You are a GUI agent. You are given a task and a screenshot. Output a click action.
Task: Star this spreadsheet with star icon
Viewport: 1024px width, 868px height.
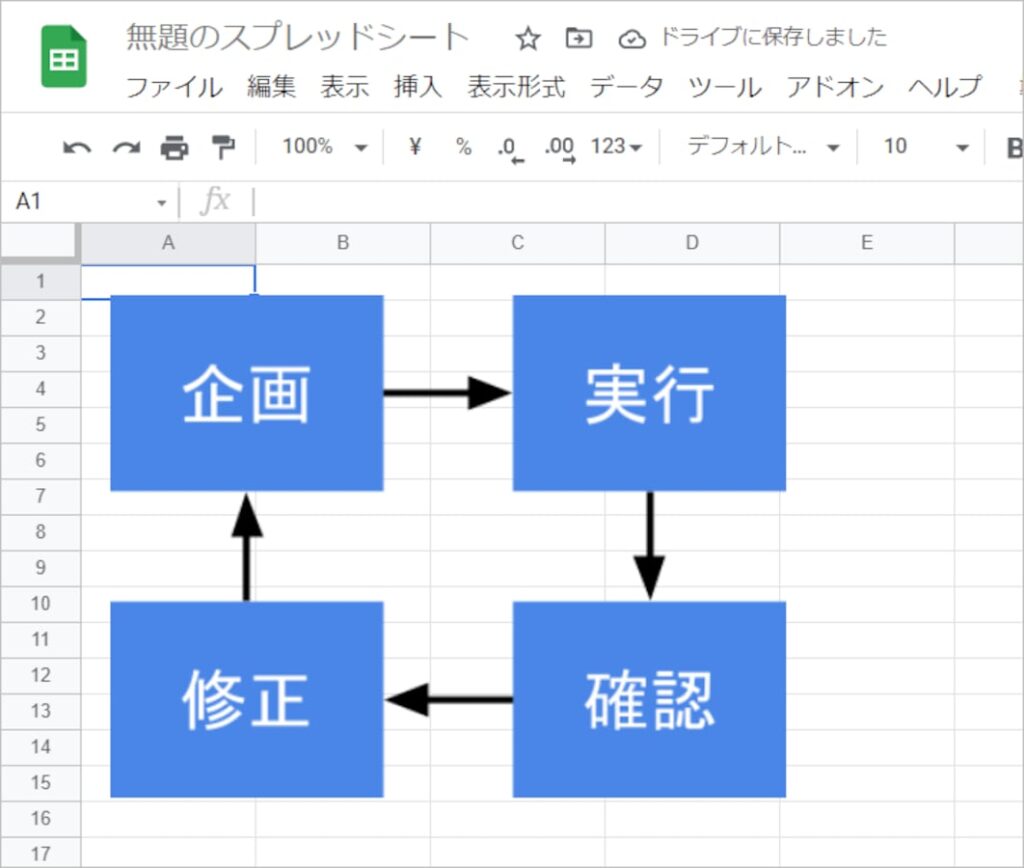click(528, 39)
